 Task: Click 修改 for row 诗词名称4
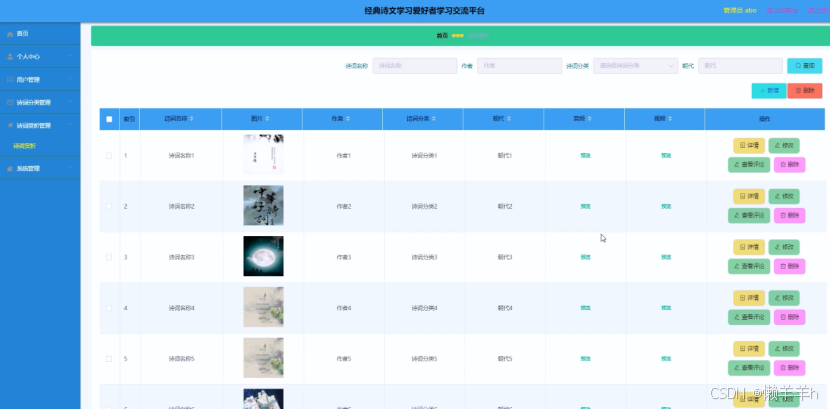pyautogui.click(x=784, y=298)
